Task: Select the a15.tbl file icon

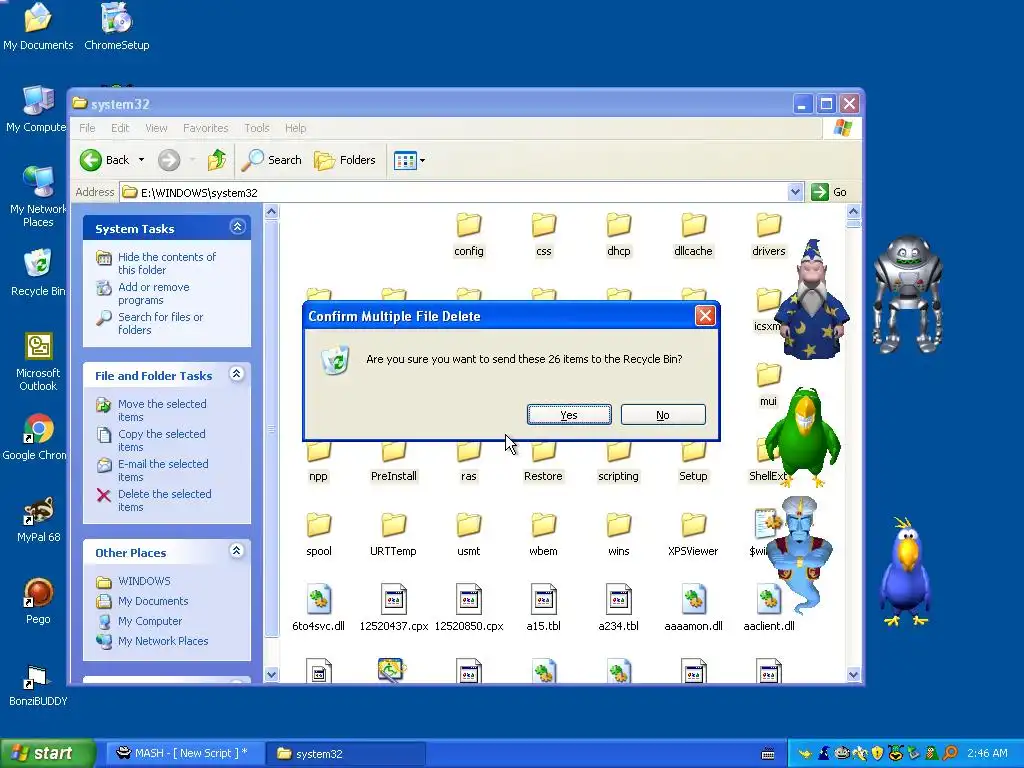Action: [543, 599]
